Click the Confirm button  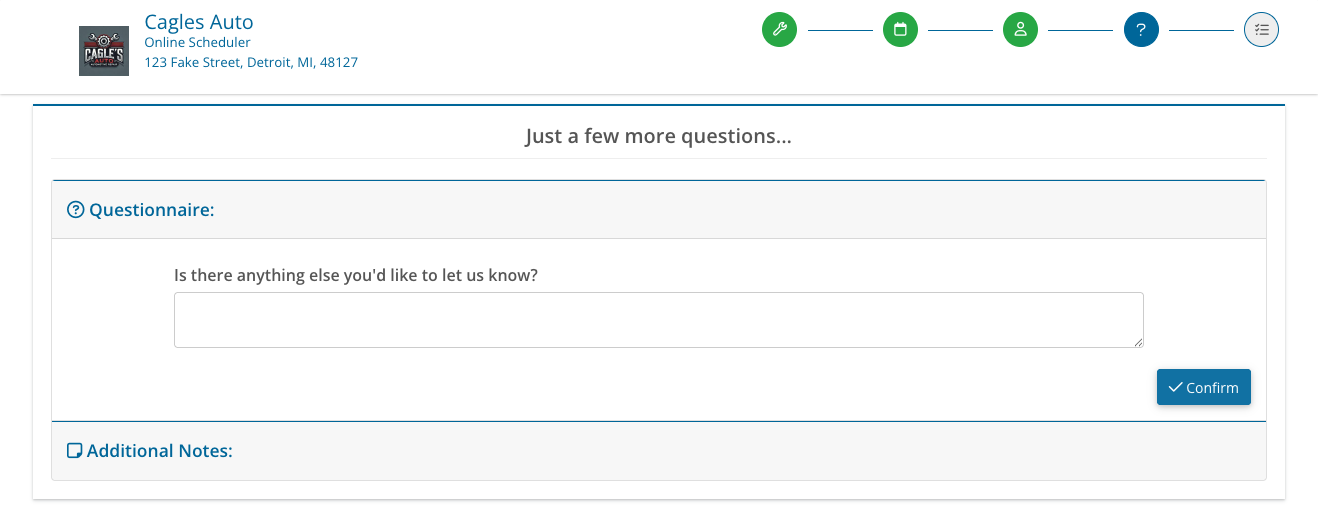pos(1204,387)
